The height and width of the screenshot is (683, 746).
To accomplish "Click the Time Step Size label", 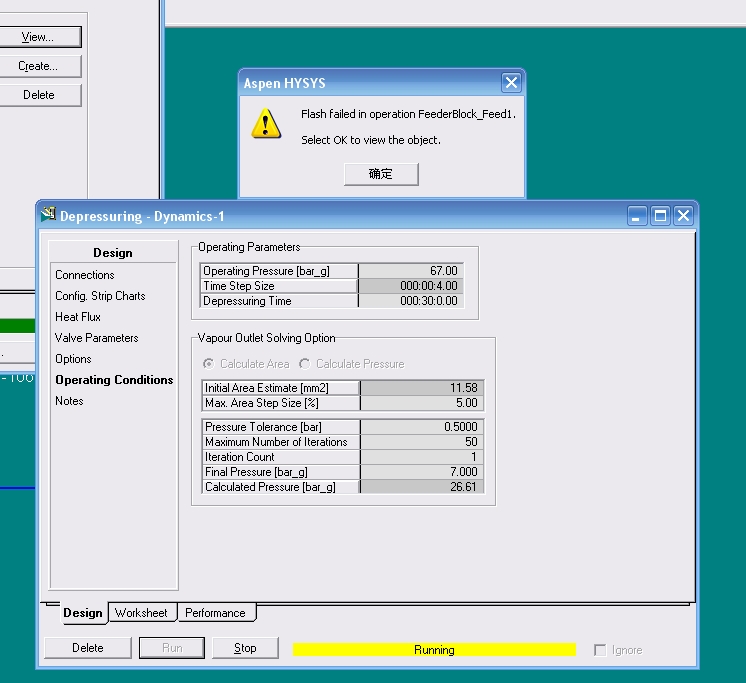I will point(239,286).
